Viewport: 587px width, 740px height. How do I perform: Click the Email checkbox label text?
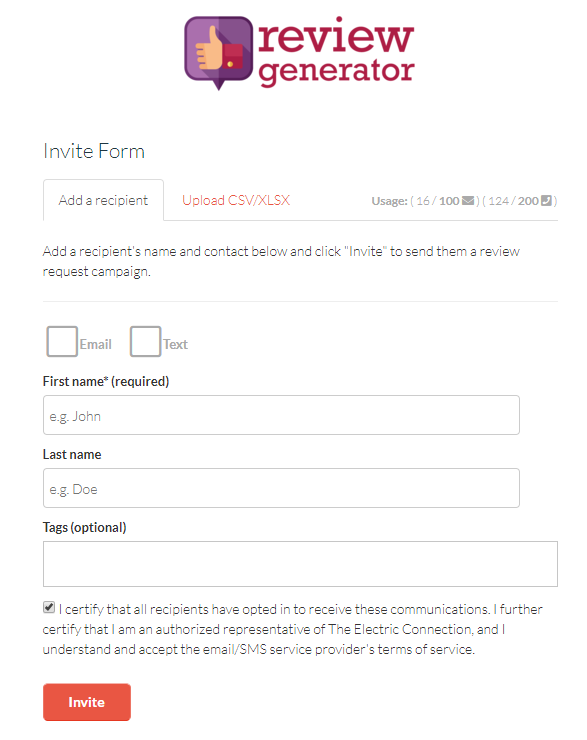[x=96, y=344]
